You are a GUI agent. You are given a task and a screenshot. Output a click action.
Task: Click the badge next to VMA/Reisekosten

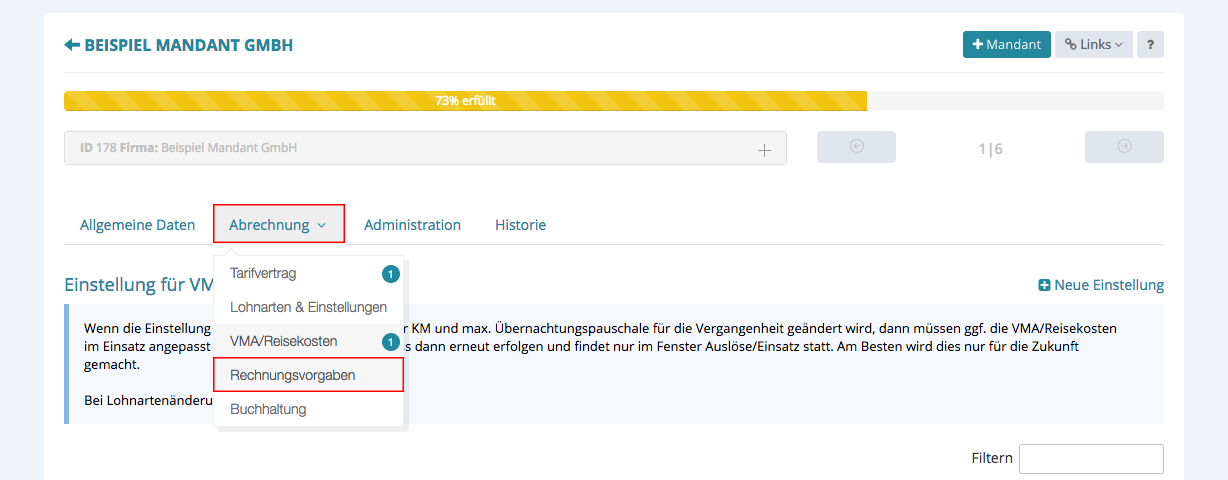tap(391, 341)
